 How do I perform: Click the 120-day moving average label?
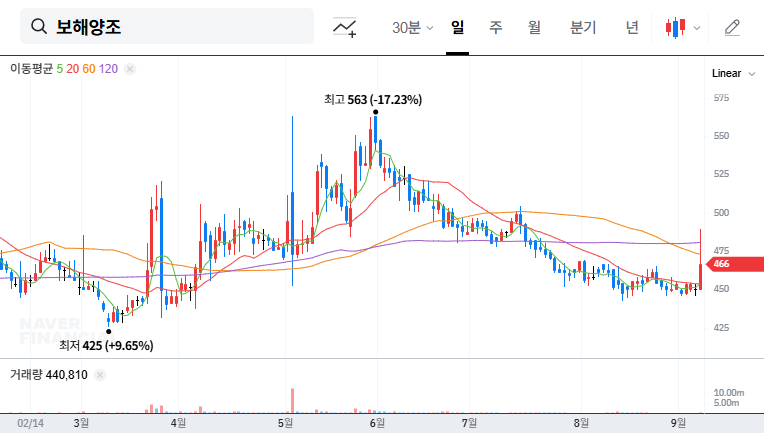point(108,69)
